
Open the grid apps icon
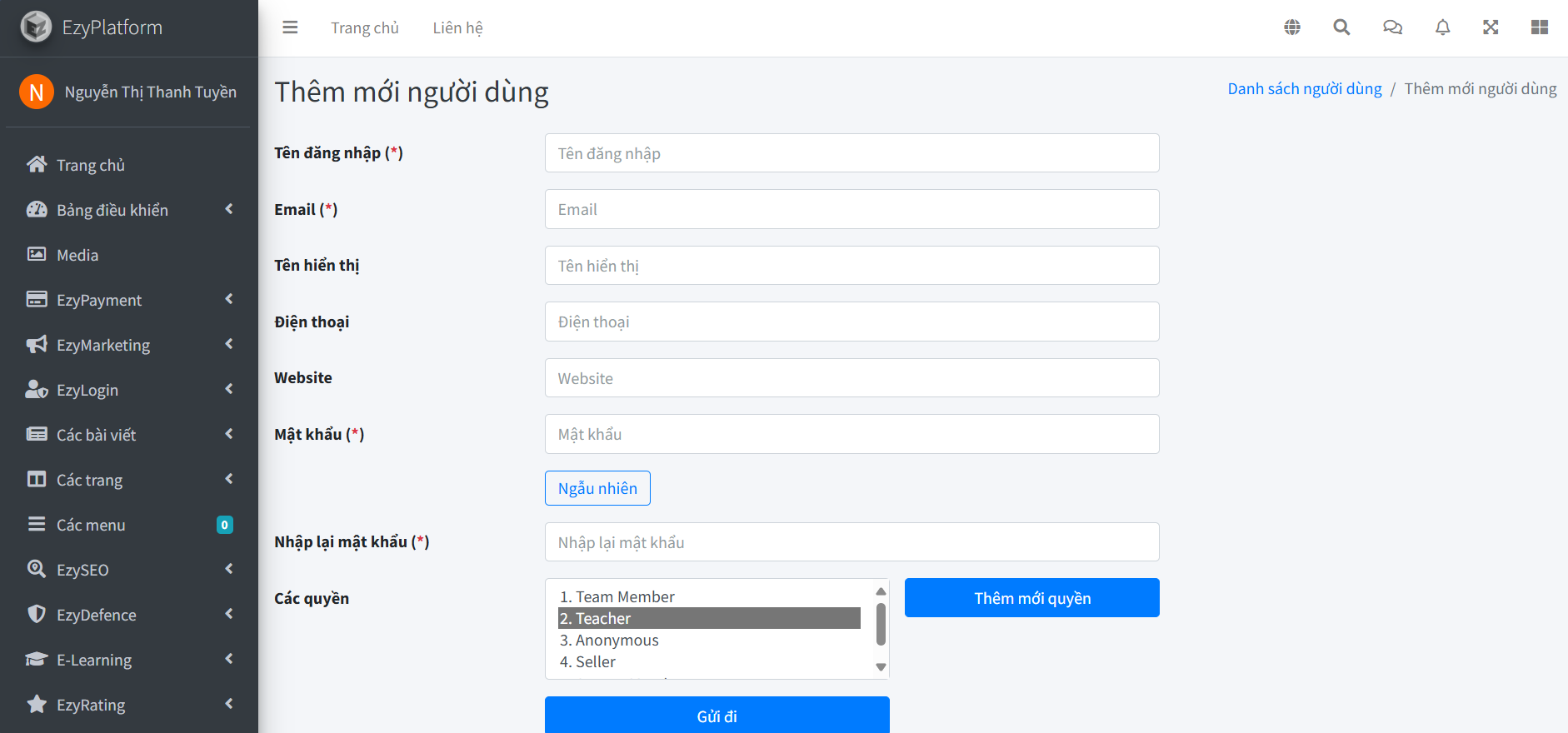1539,27
